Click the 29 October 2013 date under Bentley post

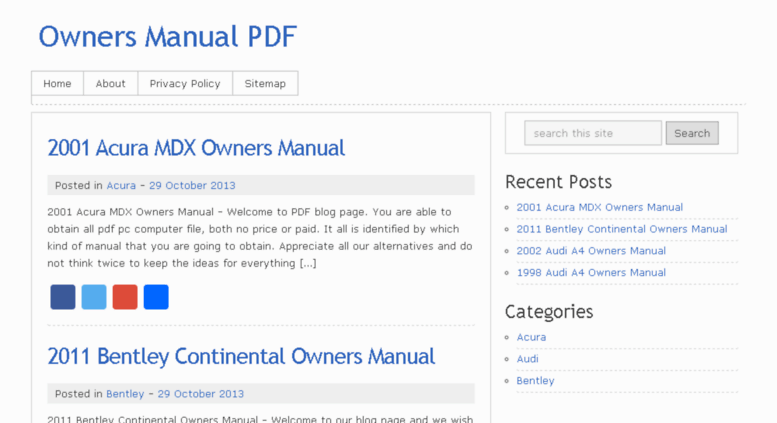click(201, 394)
